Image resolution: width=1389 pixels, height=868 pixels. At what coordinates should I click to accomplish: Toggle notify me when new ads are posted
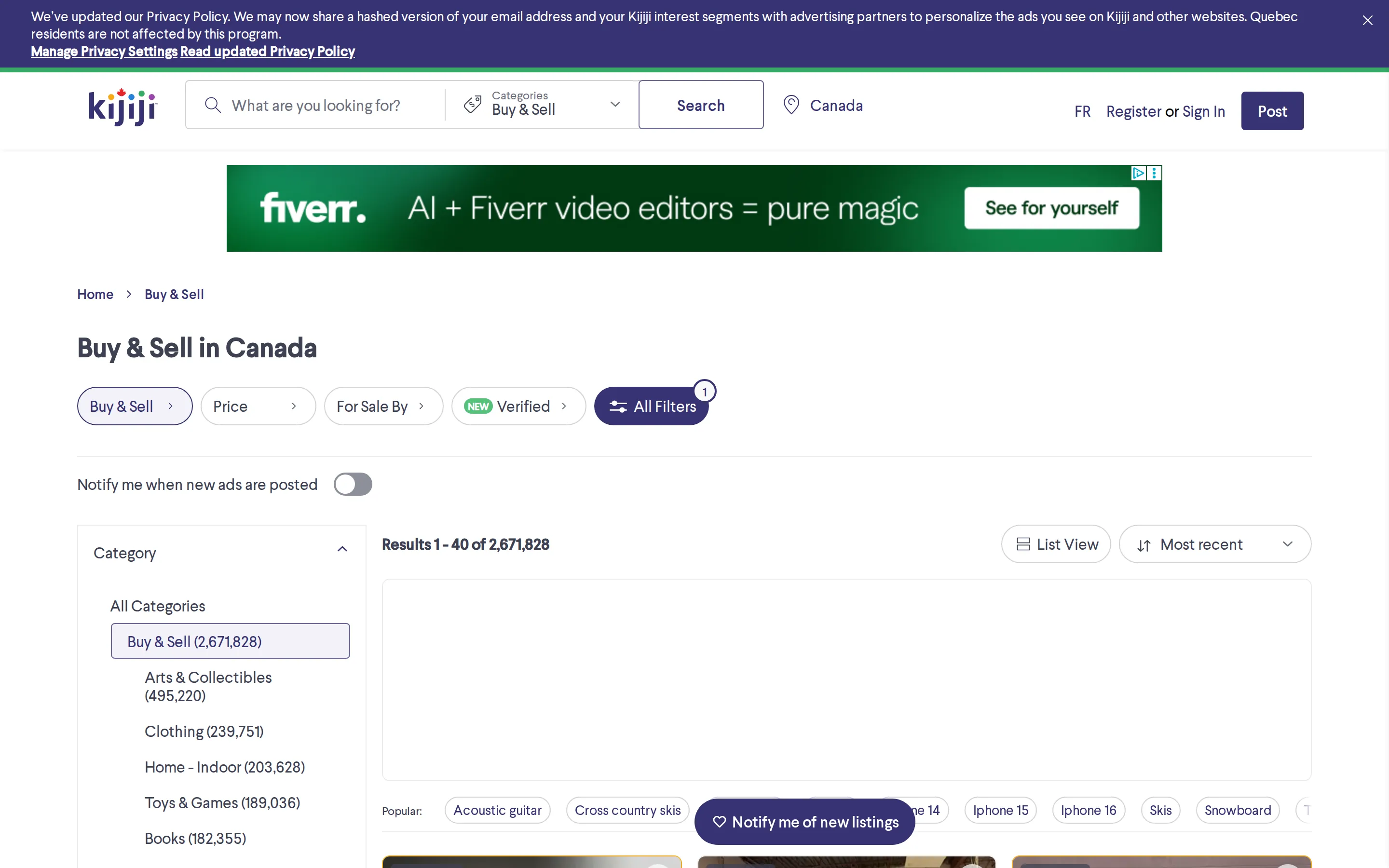pos(353,485)
